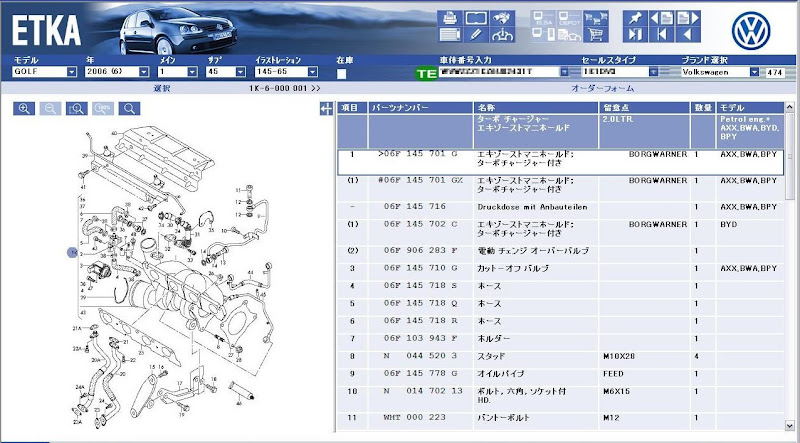The image size is (800, 443).
Task: Select part 06F 145 701 GX row
Action: tap(560, 189)
